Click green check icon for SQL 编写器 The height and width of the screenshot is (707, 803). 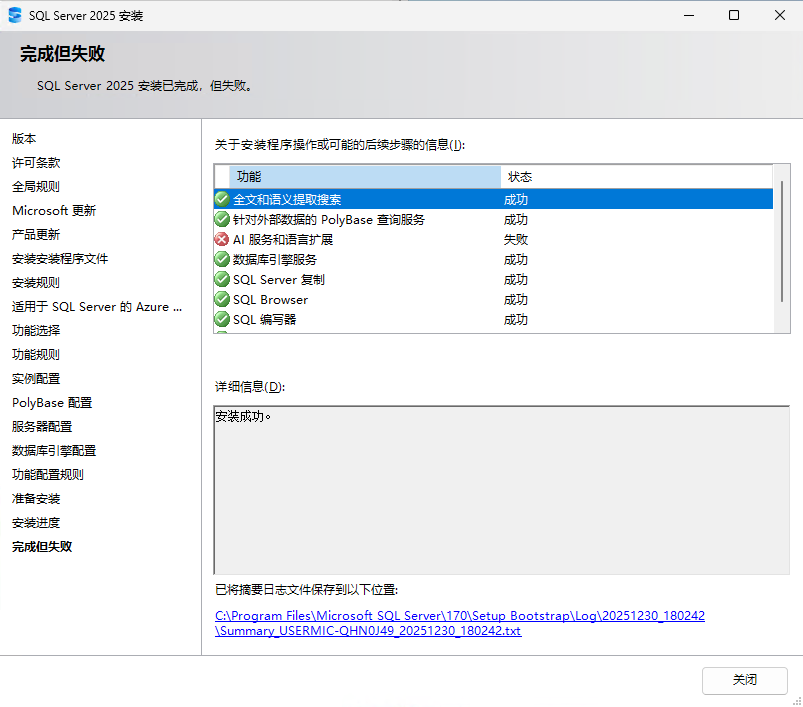[222, 319]
